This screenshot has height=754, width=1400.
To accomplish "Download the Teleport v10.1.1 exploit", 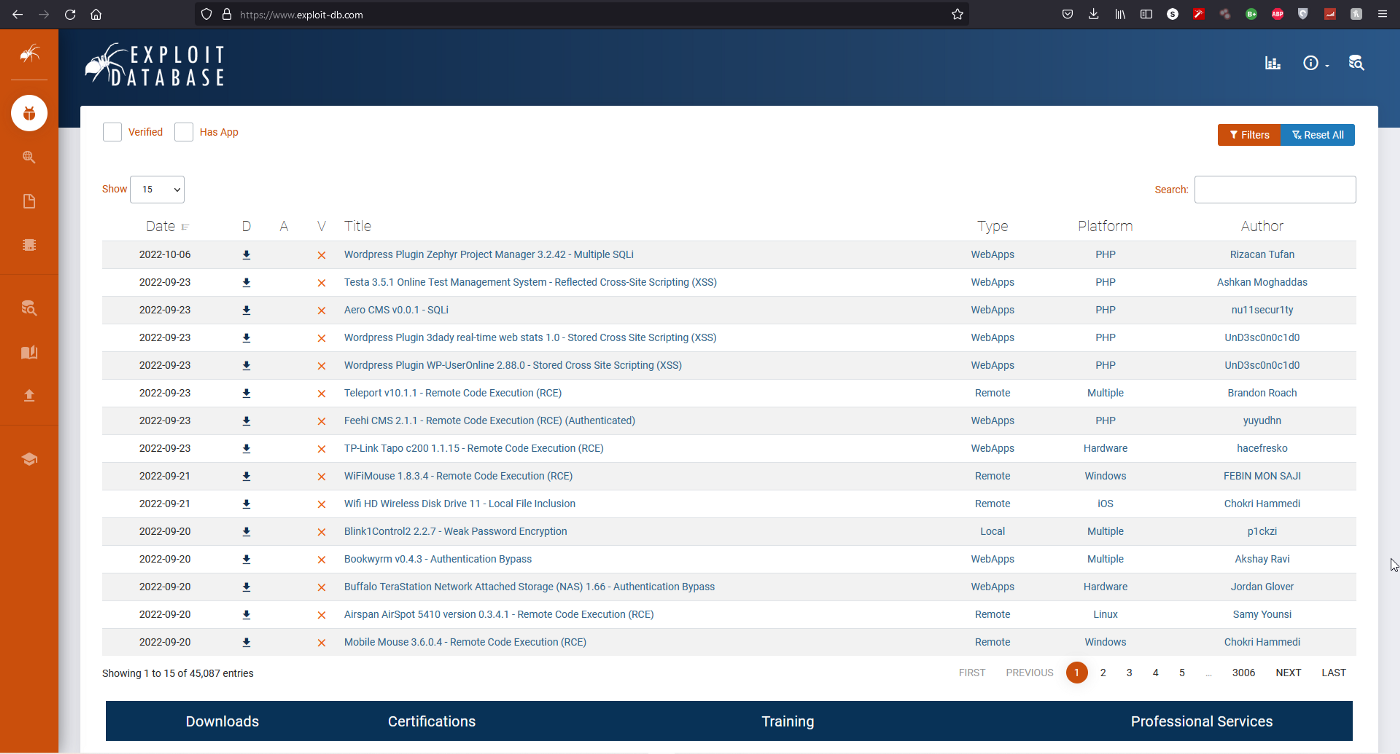I will (246, 393).
